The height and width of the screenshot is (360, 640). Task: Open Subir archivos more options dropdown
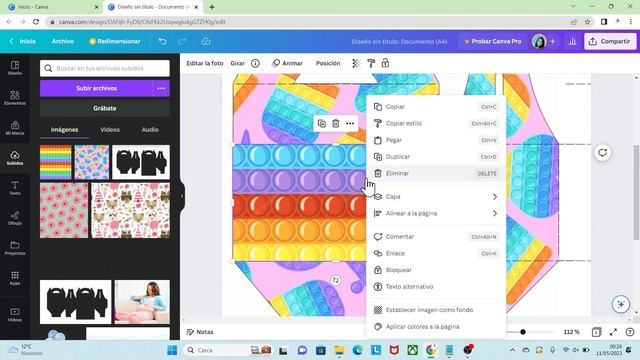(161, 88)
